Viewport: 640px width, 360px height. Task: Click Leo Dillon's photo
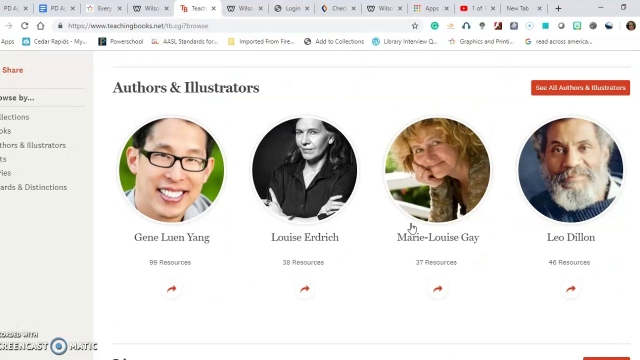tap(571, 170)
